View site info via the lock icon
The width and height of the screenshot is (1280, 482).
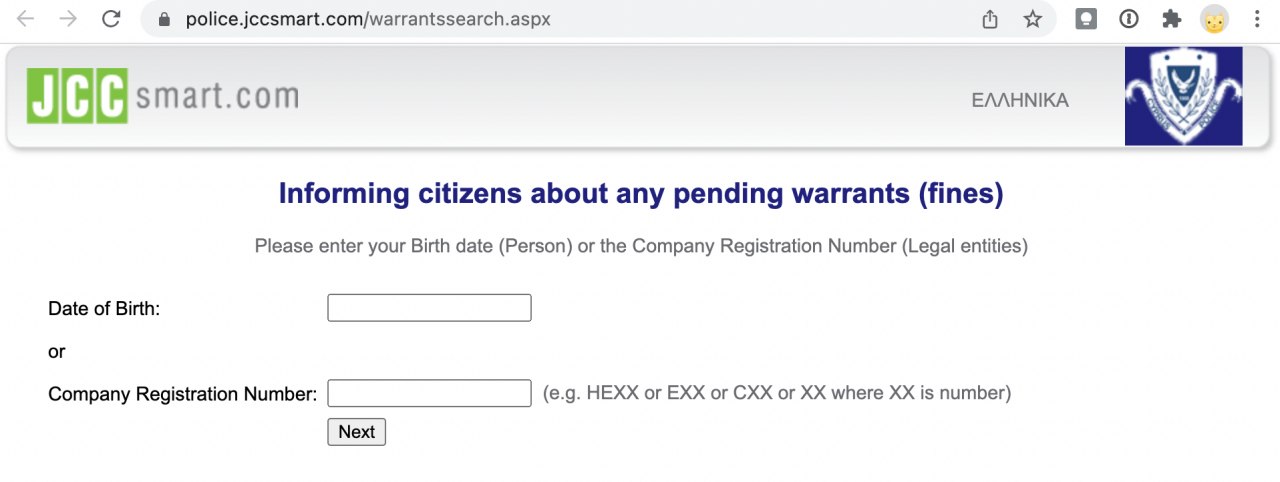coord(165,19)
